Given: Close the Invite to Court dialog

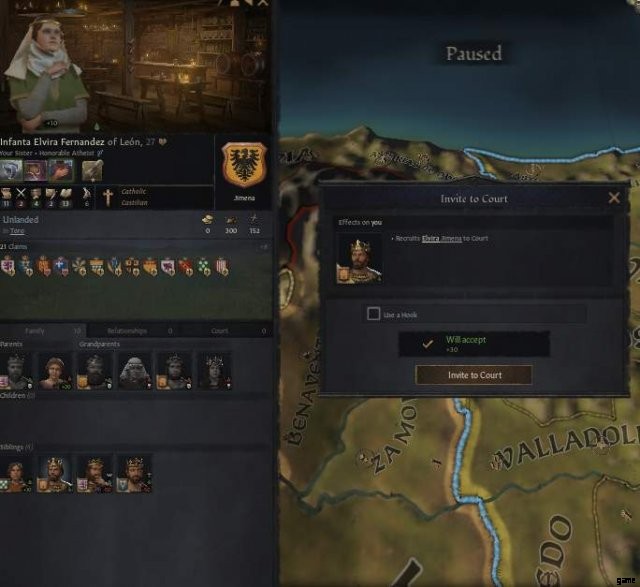Looking at the screenshot, I should pos(614,198).
